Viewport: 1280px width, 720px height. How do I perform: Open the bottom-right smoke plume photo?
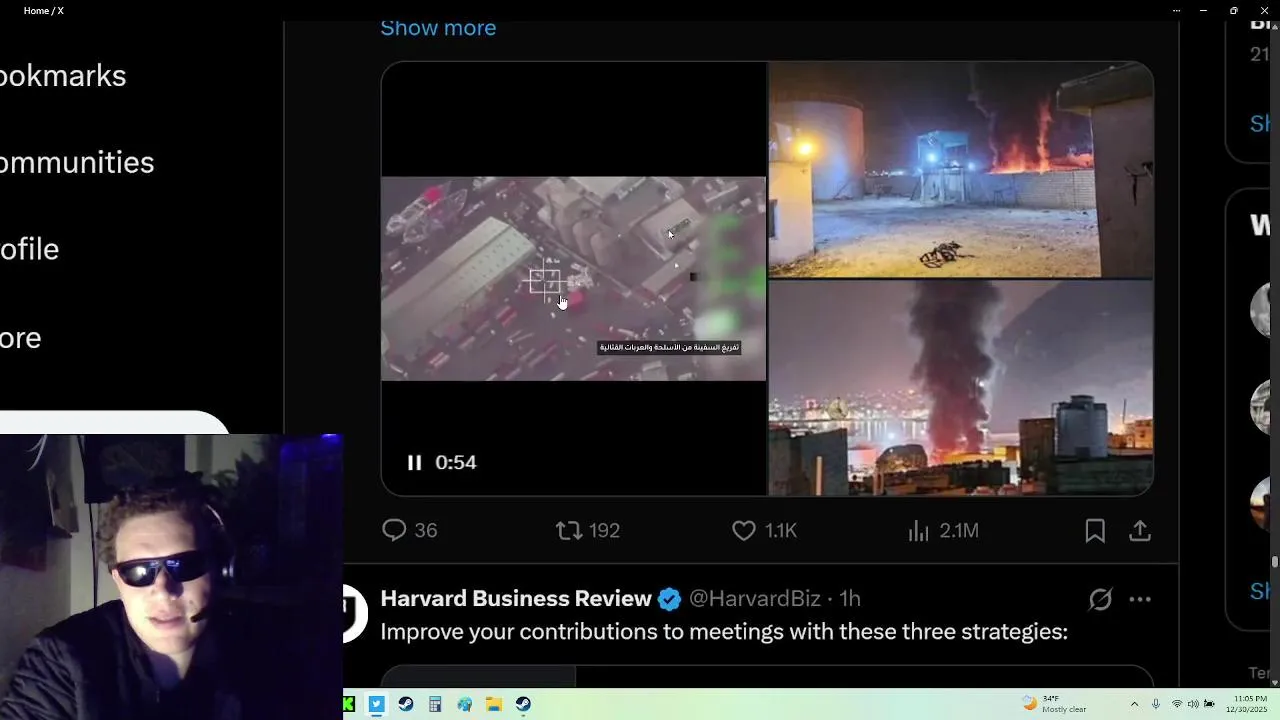(961, 388)
